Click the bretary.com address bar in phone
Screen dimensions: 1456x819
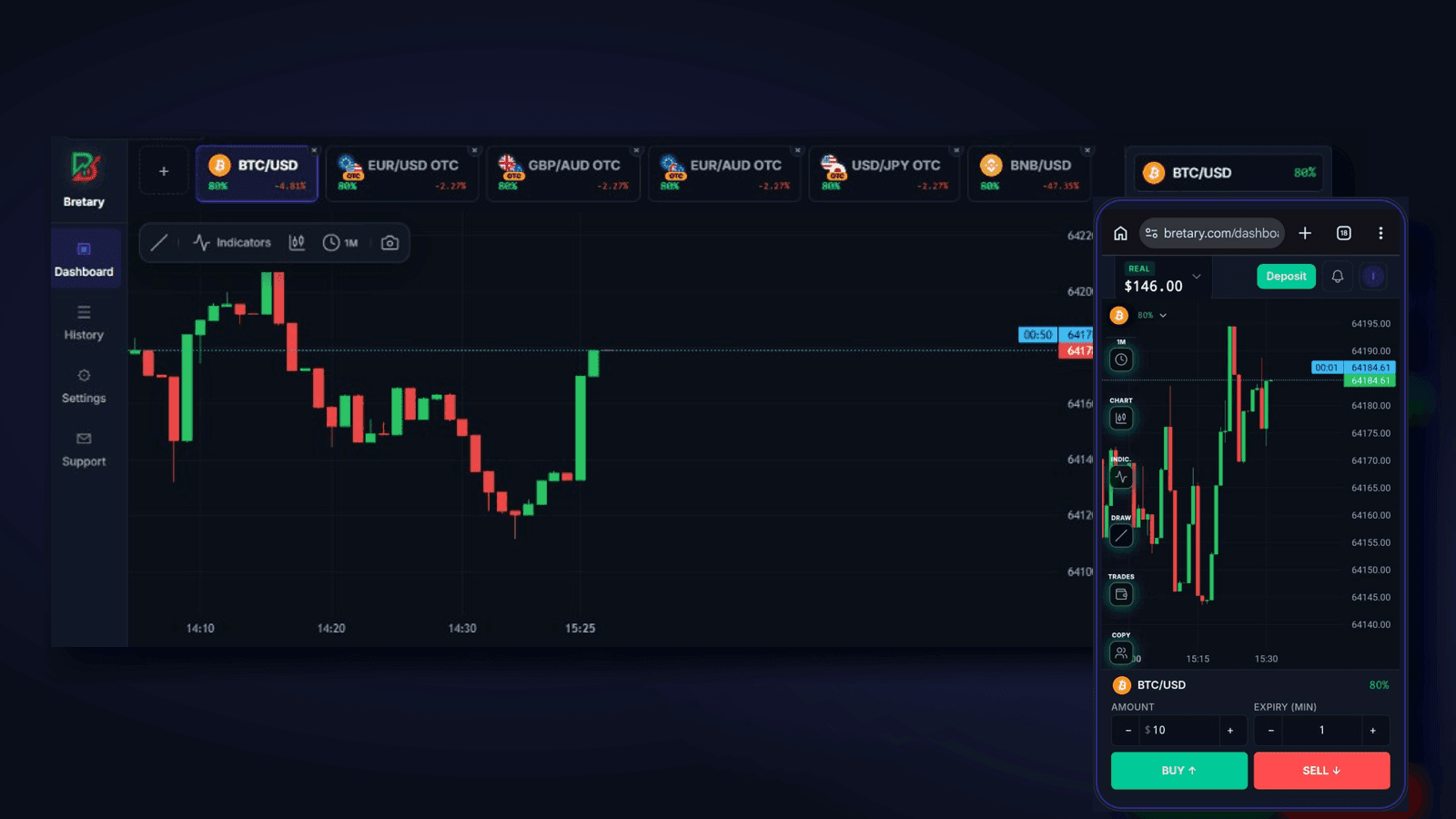click(x=1212, y=233)
